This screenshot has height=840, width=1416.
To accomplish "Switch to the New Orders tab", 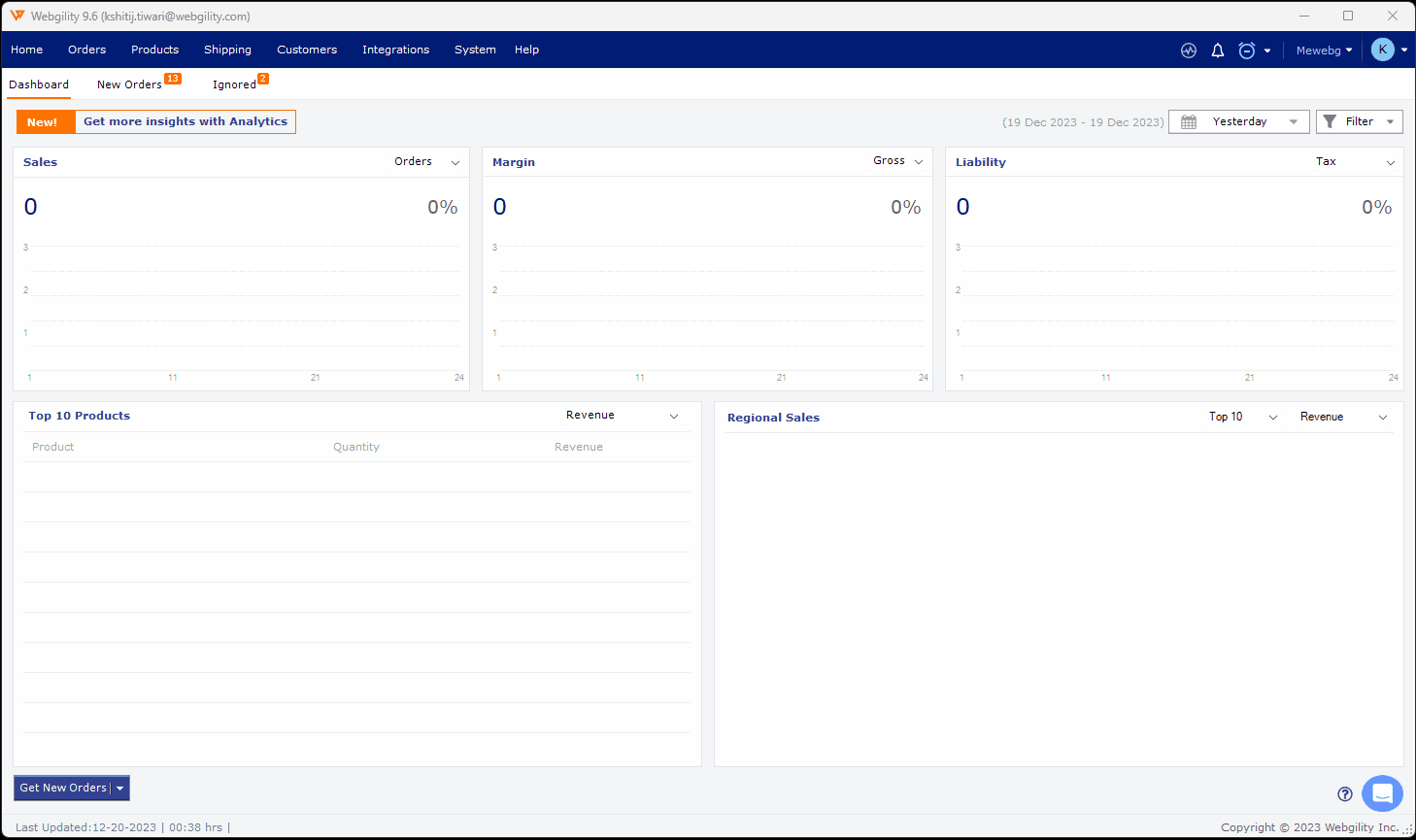I will [129, 84].
